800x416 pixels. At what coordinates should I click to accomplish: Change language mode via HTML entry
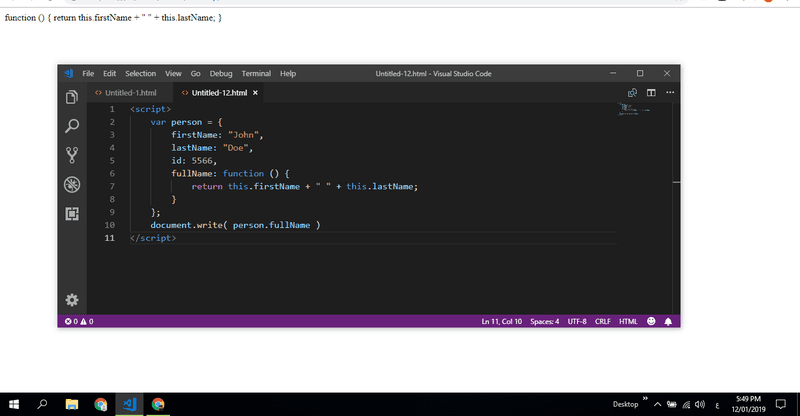click(x=628, y=321)
